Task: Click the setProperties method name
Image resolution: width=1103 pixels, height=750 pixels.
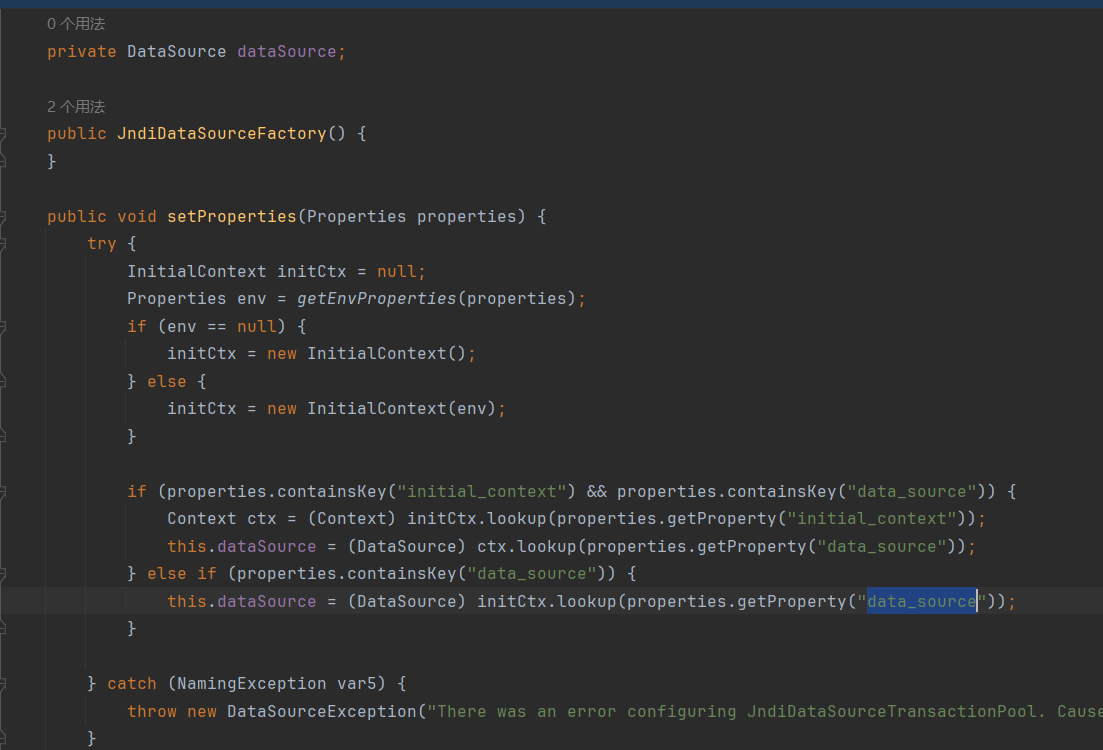Action: click(231, 217)
